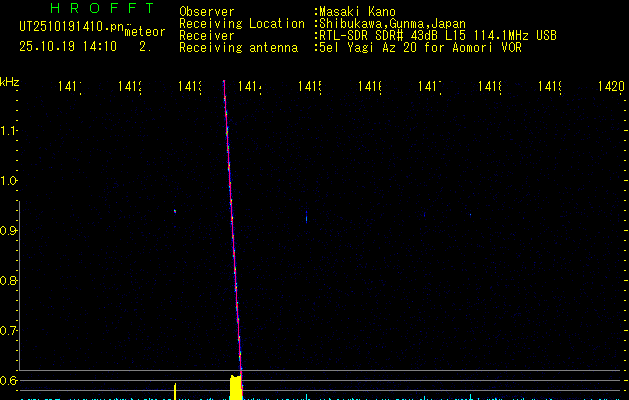
Task: Click the Receiving Location field label
Action: (x=241, y=24)
